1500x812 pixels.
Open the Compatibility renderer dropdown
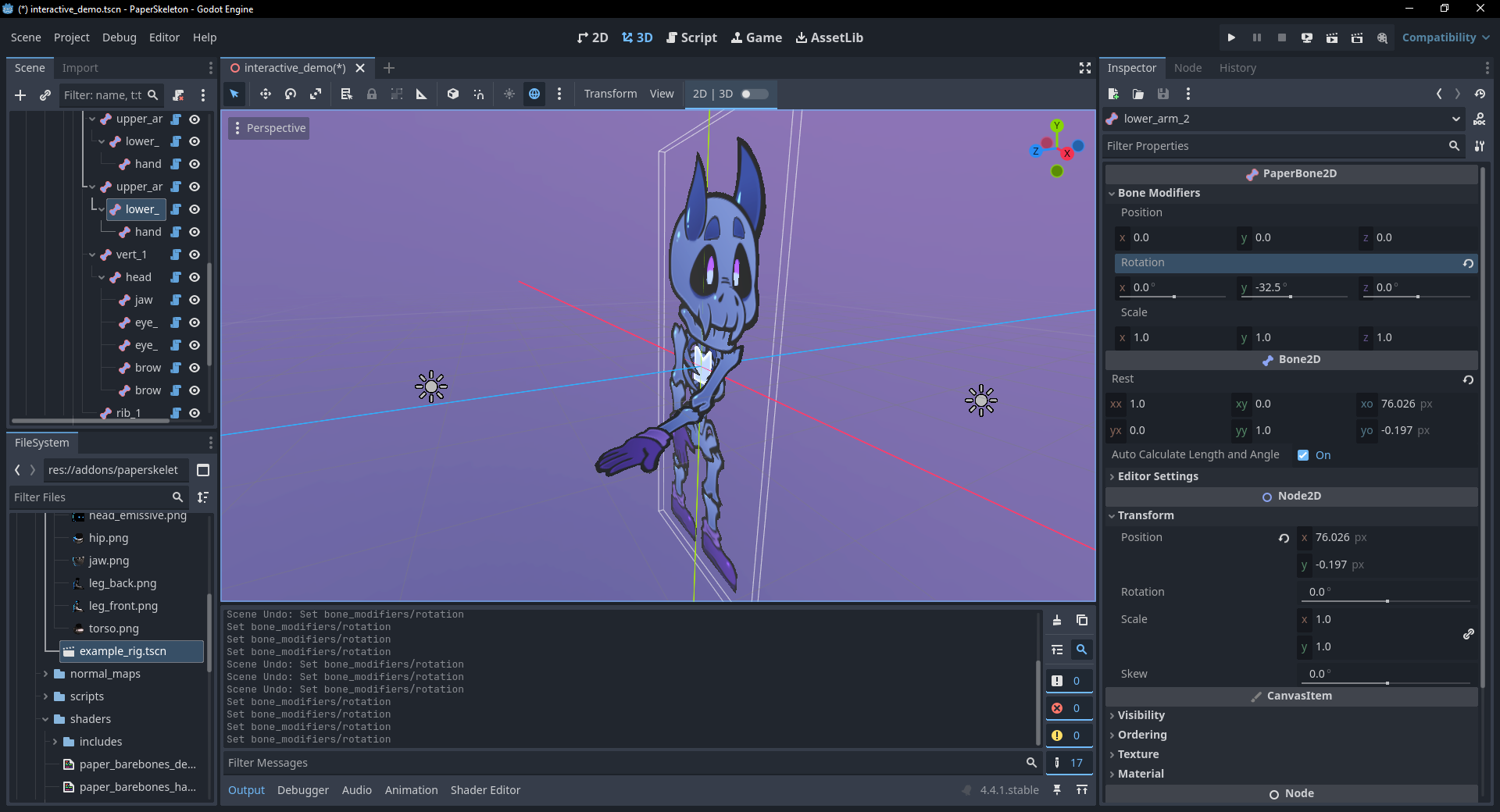tap(1445, 37)
